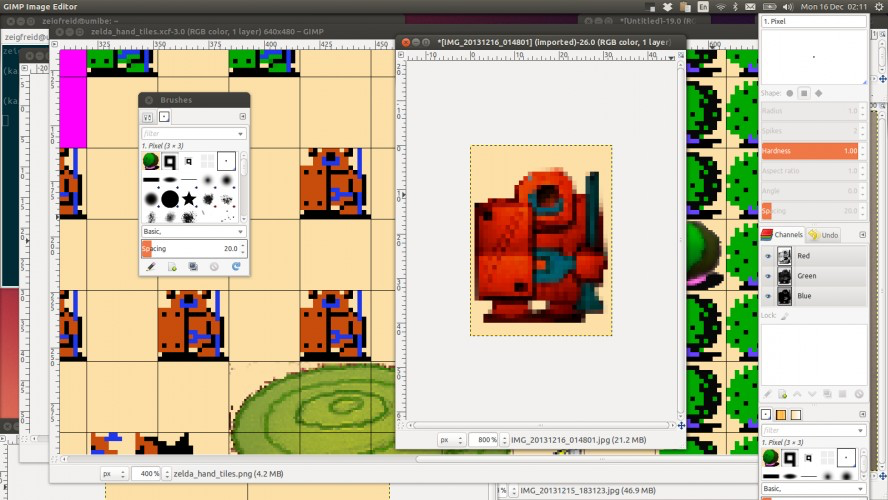888x500 pixels.
Task: Click the Spacing stepper arrows in Brushes dialog
Action: (243, 249)
